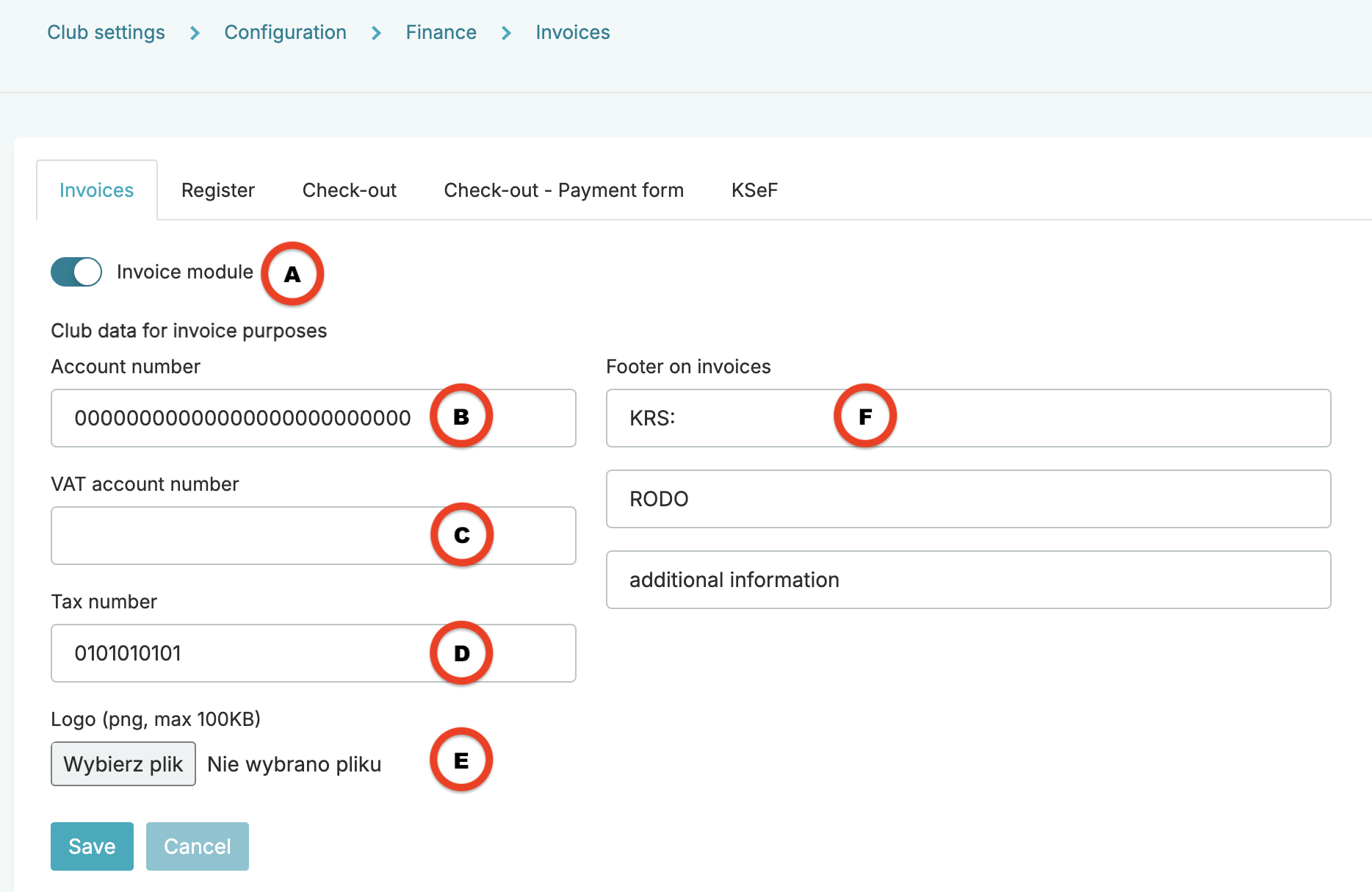Select the KSeF tab
Image resolution: width=1372 pixels, height=892 pixels.
[x=754, y=190]
